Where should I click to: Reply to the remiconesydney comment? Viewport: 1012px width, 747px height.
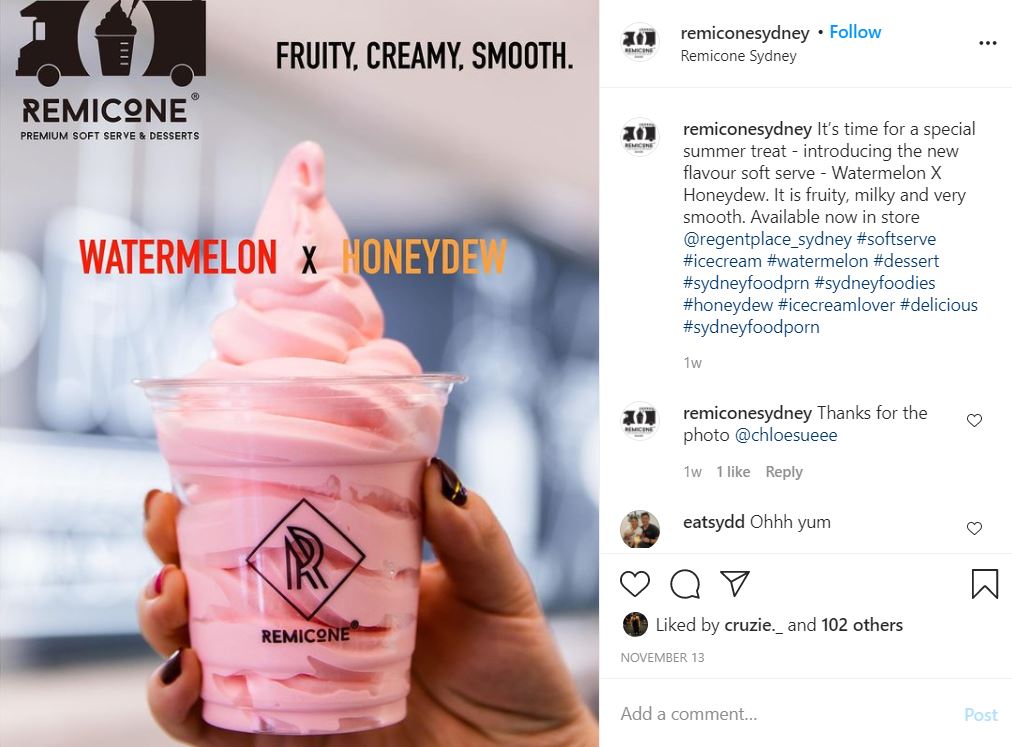point(784,472)
